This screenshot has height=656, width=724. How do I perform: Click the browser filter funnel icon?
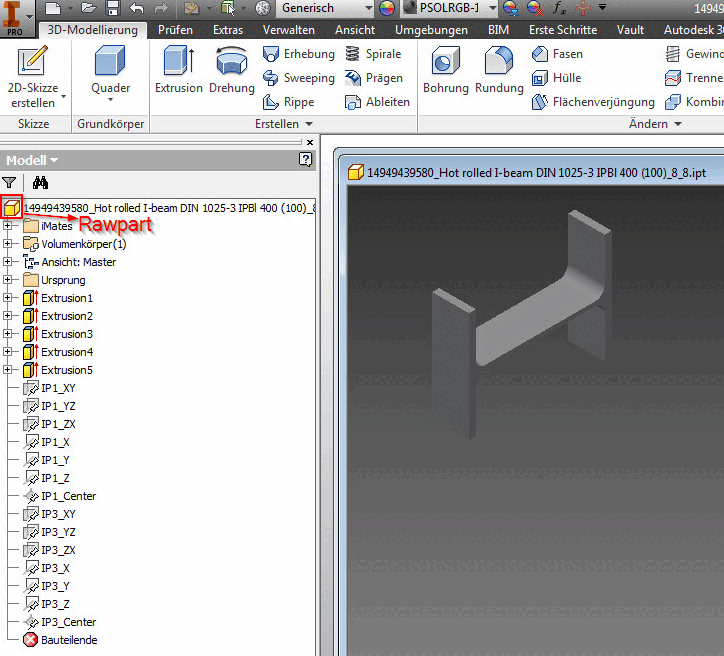coord(9,183)
